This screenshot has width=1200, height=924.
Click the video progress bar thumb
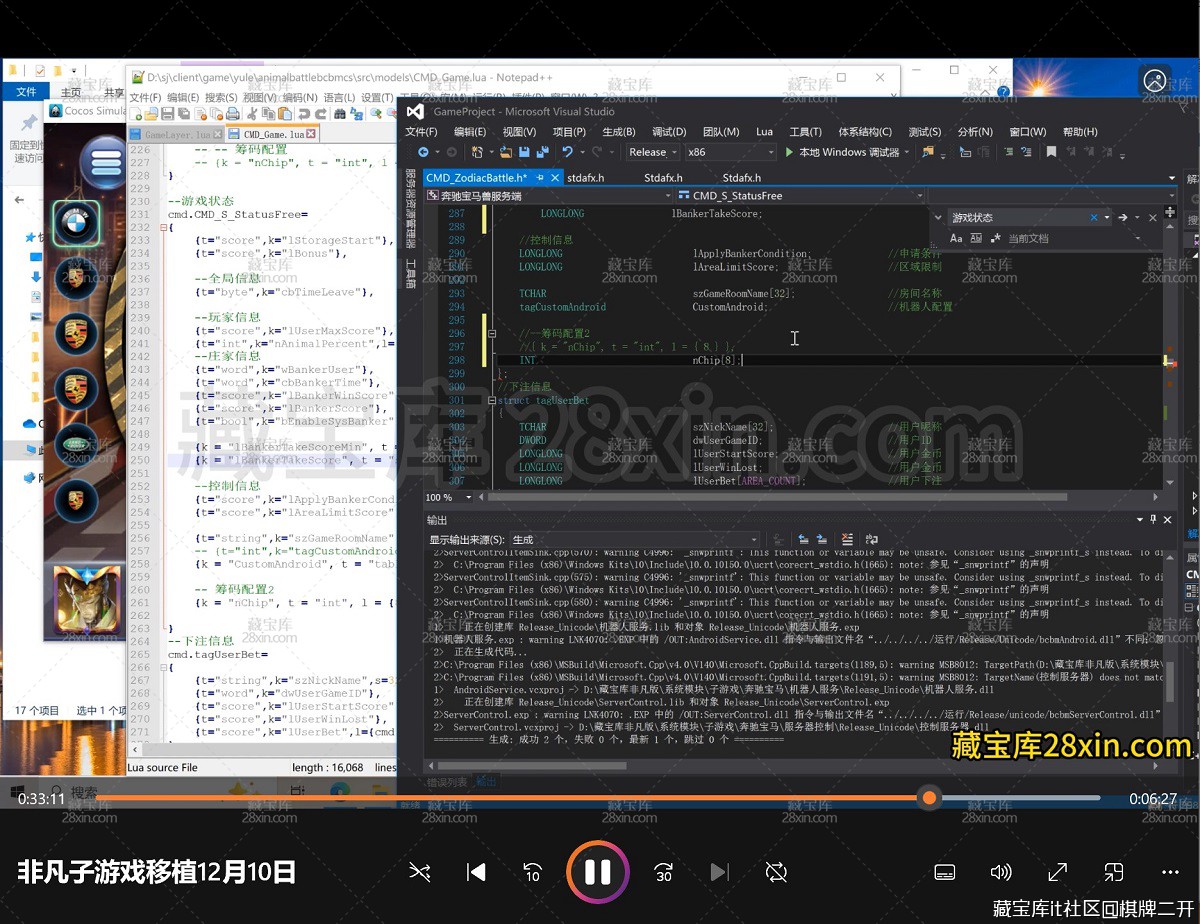pos(930,797)
